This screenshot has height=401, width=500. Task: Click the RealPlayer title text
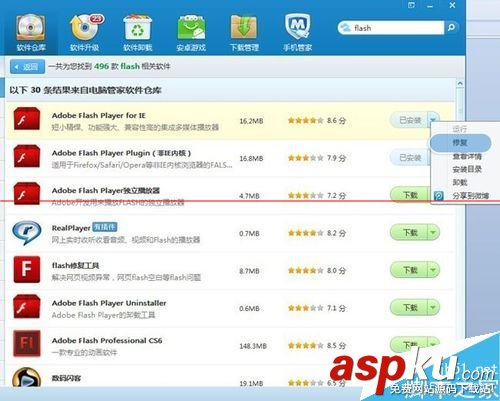pyautogui.click(x=71, y=228)
